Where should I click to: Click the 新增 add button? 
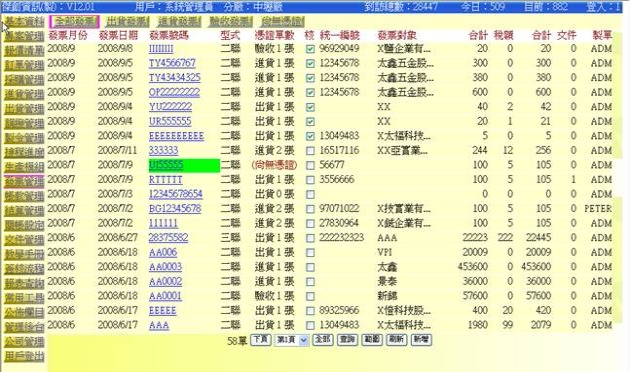[x=421, y=340]
